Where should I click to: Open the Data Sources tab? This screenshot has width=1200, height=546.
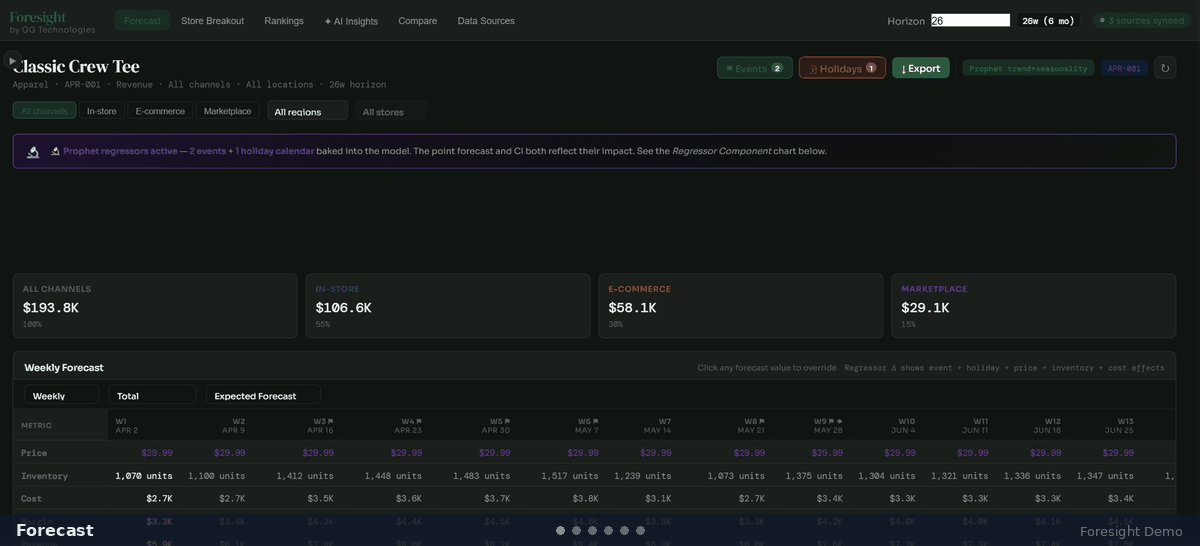(486, 21)
